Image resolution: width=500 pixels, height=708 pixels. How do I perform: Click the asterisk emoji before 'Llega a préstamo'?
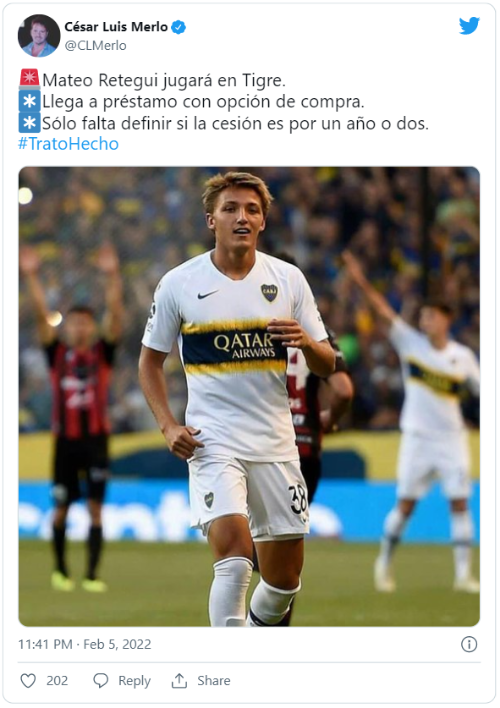pos(29,101)
